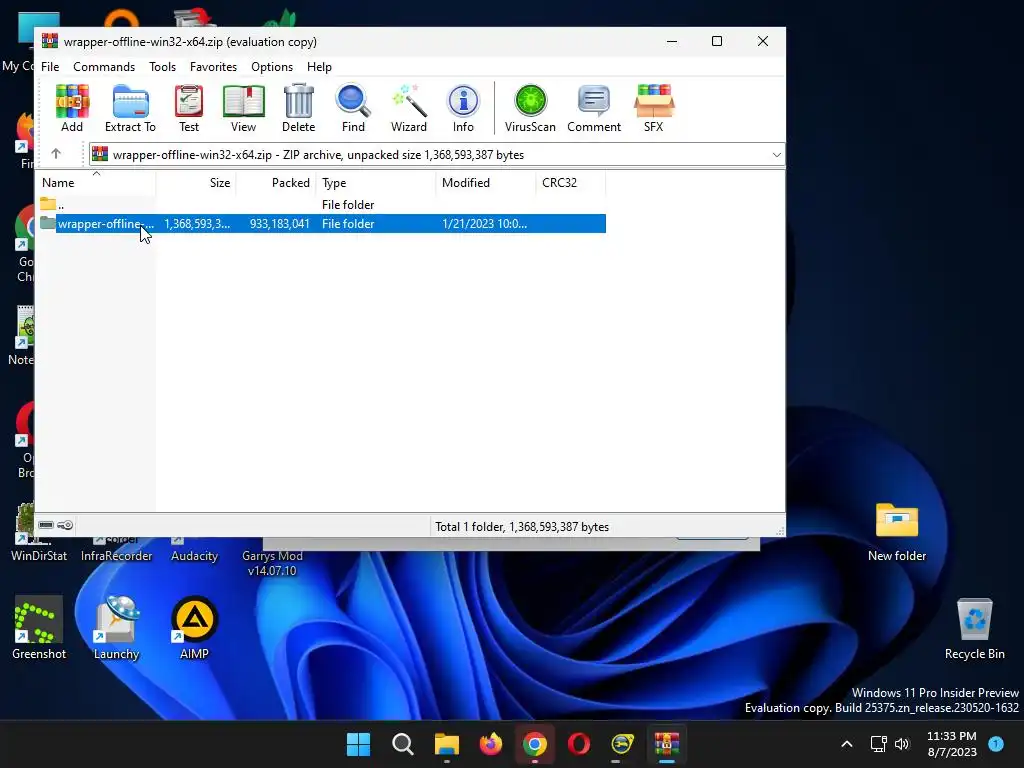Select the New folder desktop icon
Viewport: 1024px width, 768px height.
click(x=897, y=532)
